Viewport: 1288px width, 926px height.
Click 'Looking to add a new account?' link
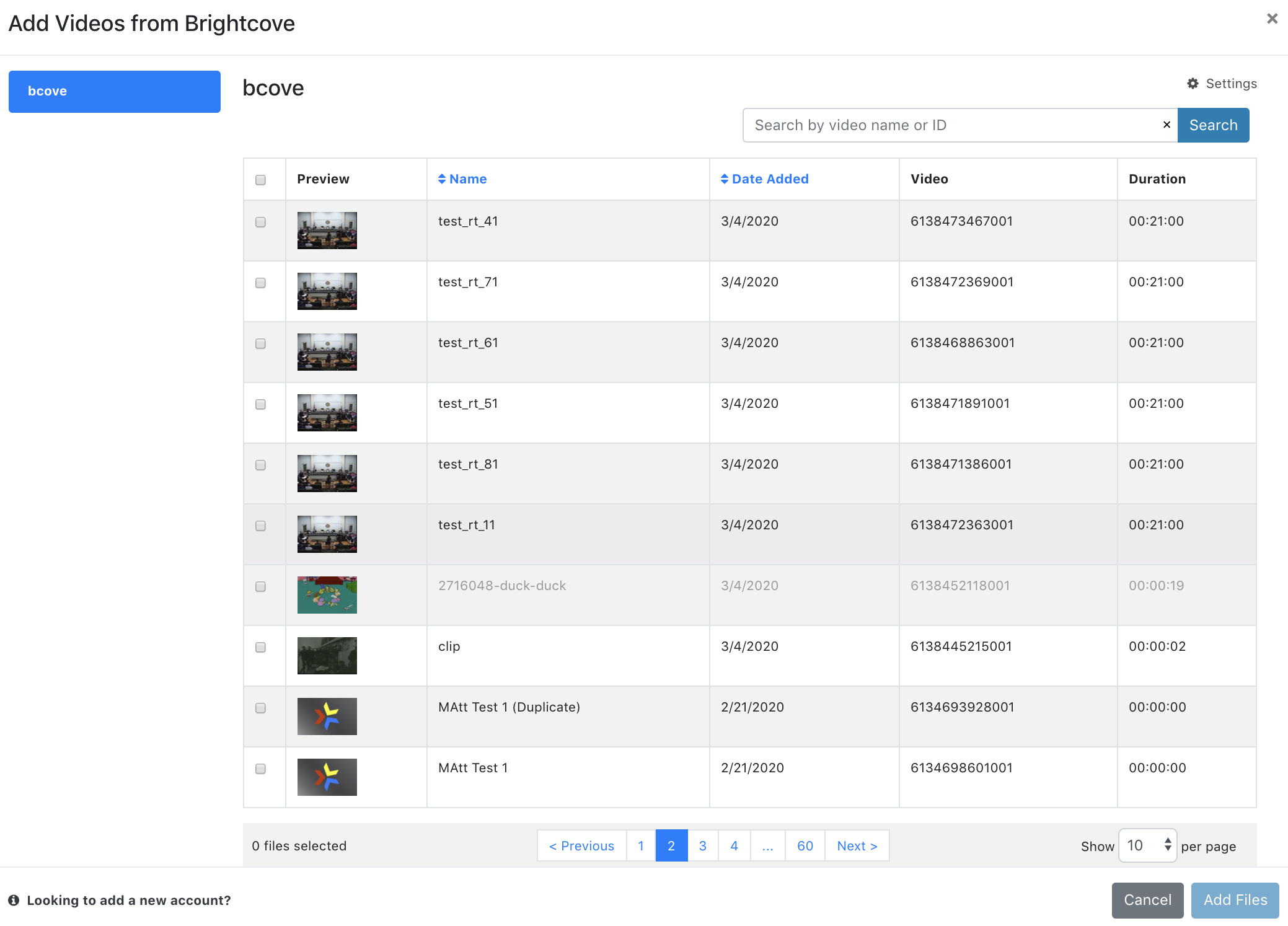(129, 900)
